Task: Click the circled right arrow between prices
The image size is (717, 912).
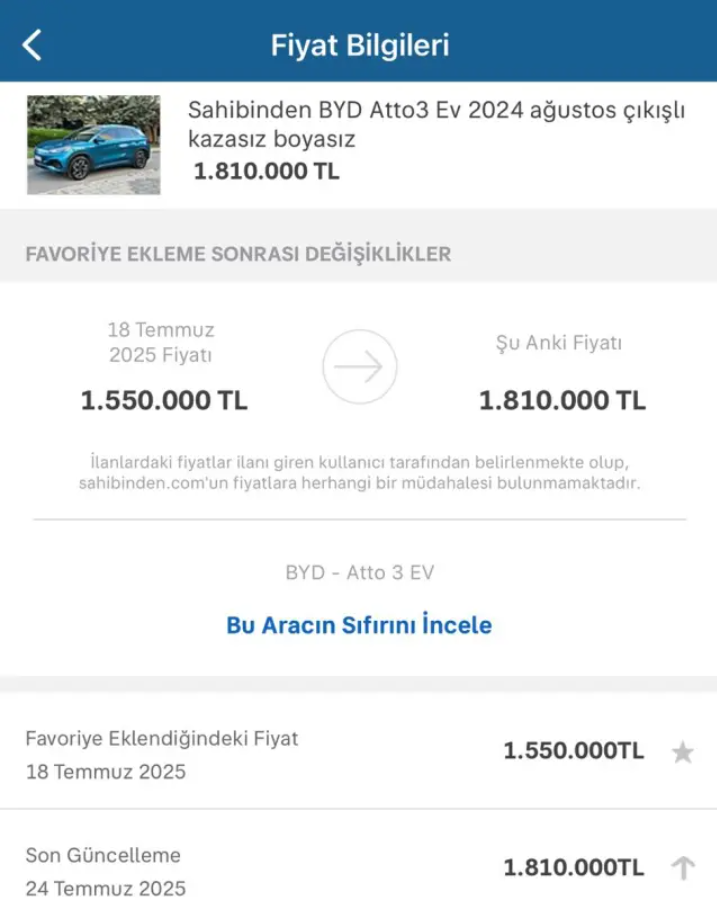Action: 359,367
